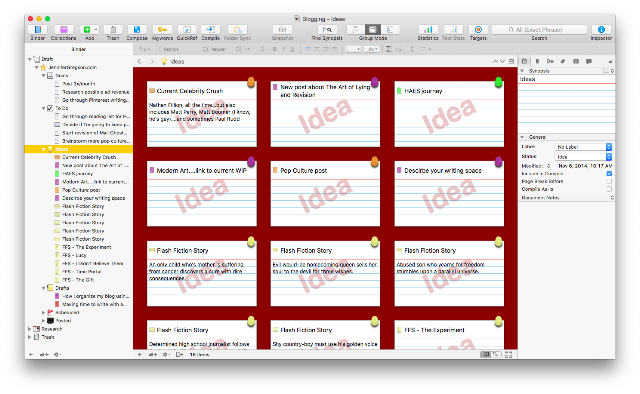Open the Status dropdown showing Idea

tap(583, 157)
